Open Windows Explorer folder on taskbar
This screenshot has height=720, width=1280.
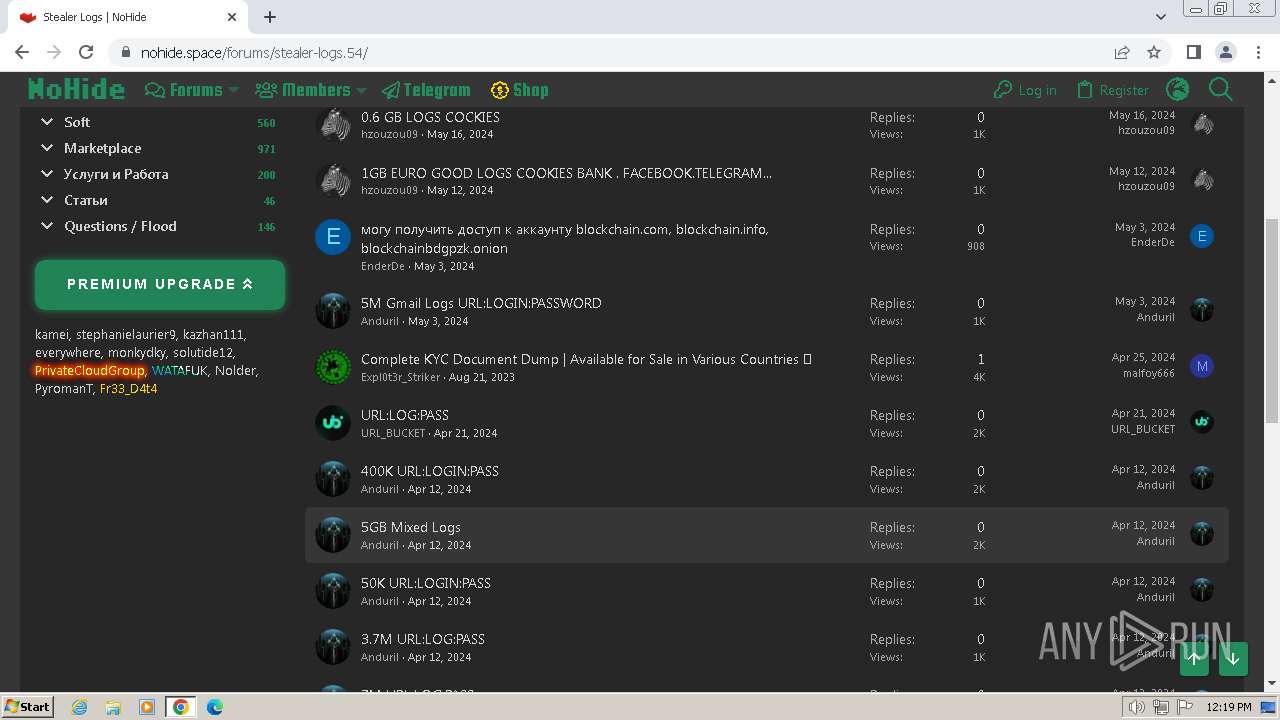pos(113,707)
